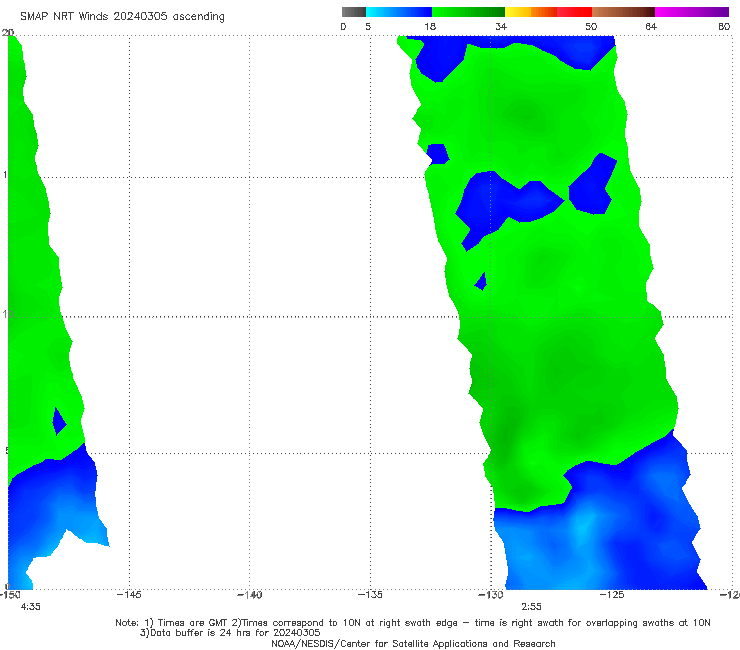Click the title 'SMAP NRT Winds 20240305 ascending'

click(122, 16)
